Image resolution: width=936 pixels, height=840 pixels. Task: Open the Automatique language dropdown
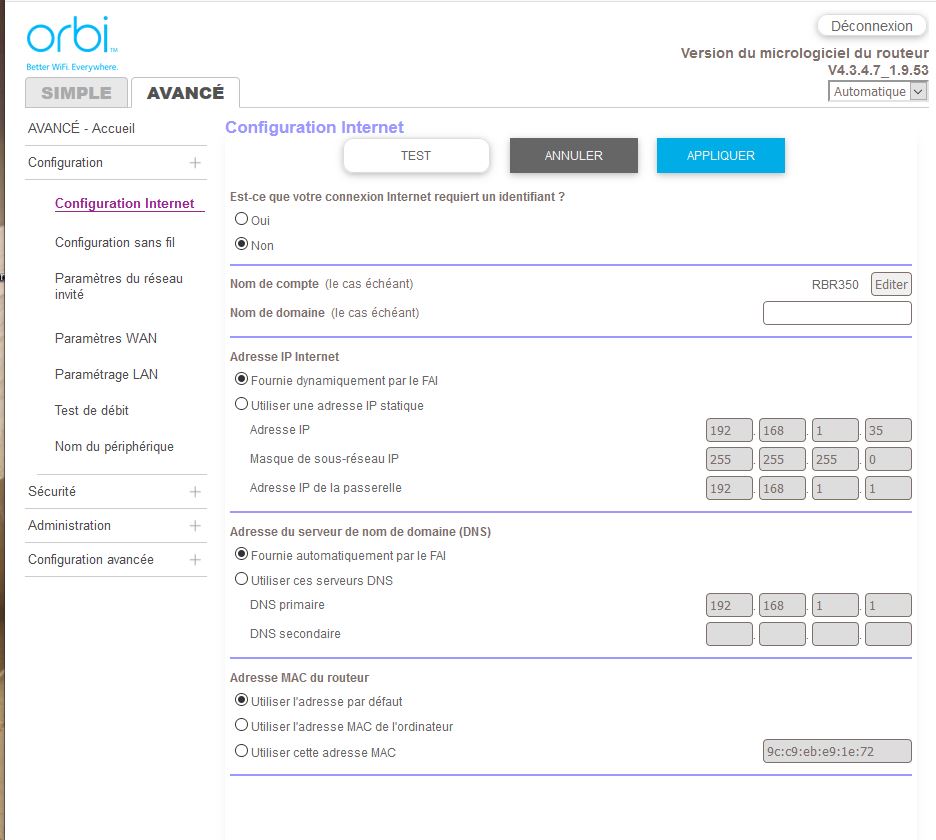click(878, 92)
